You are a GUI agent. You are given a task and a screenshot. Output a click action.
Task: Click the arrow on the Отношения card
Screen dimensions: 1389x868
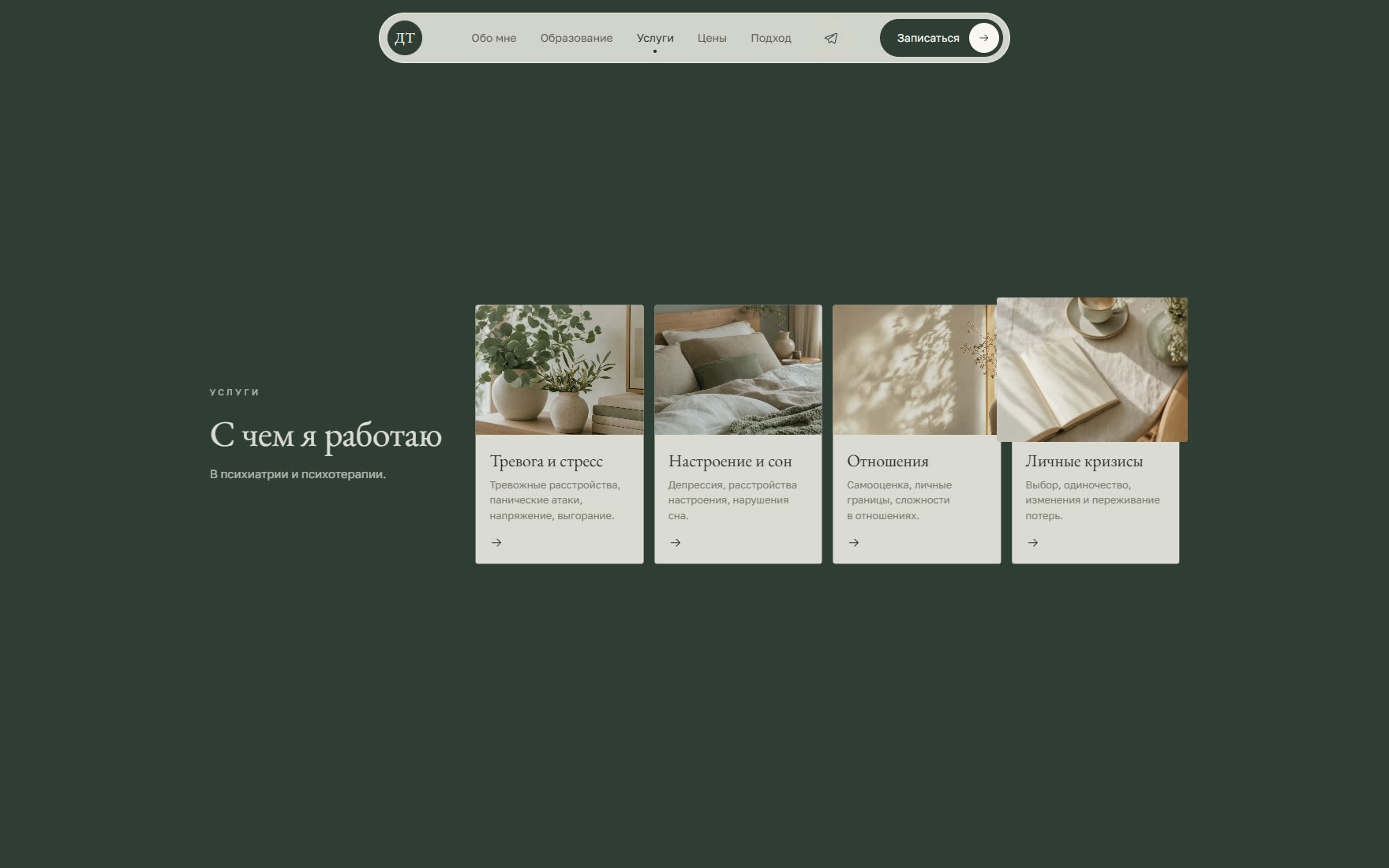point(854,543)
